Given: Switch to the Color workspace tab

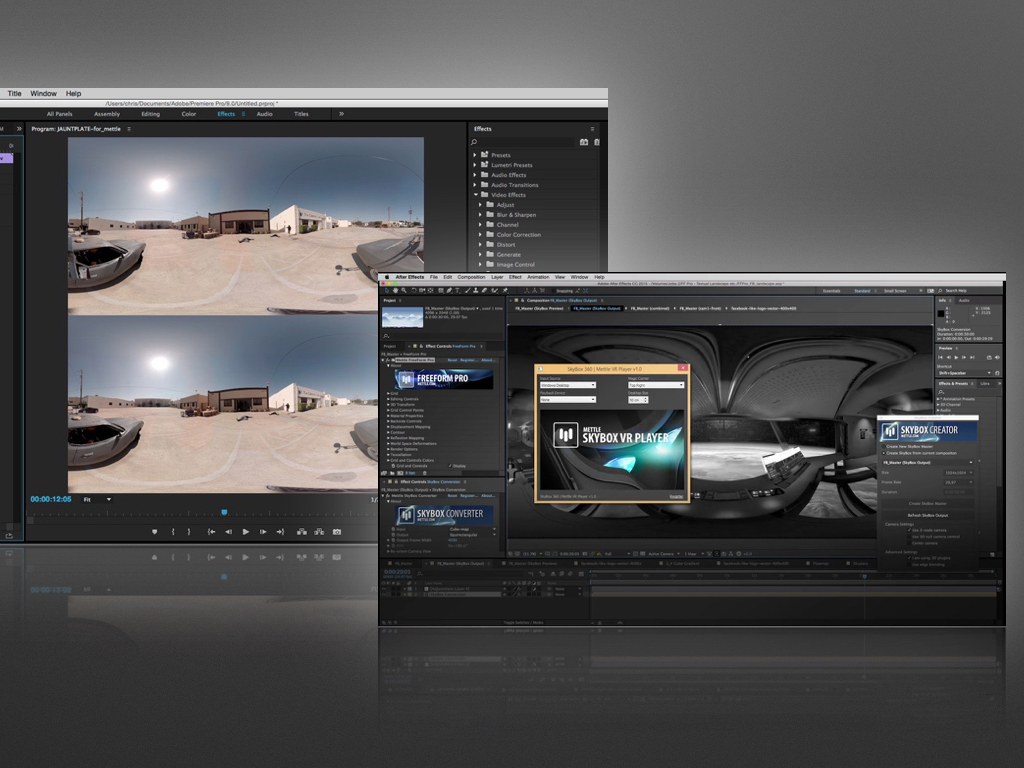Looking at the screenshot, I should click(x=188, y=114).
